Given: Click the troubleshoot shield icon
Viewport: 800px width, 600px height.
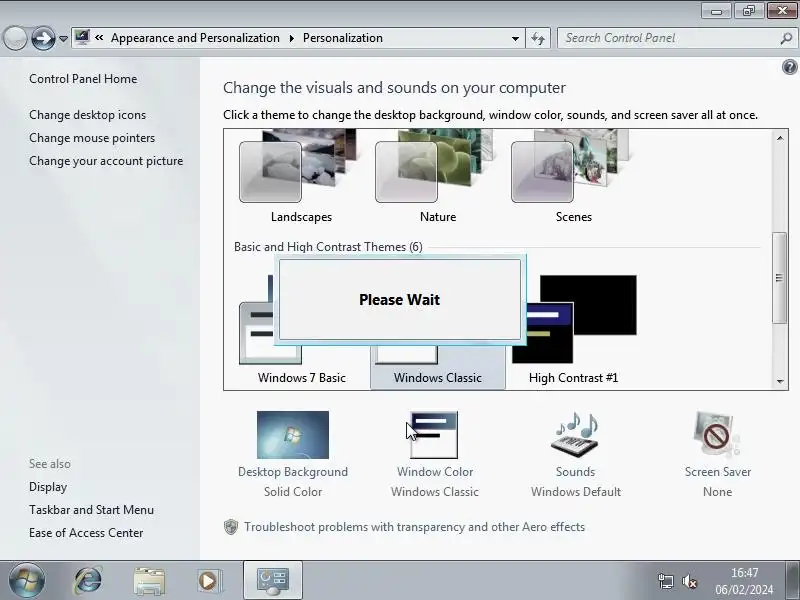Looking at the screenshot, I should [x=231, y=527].
